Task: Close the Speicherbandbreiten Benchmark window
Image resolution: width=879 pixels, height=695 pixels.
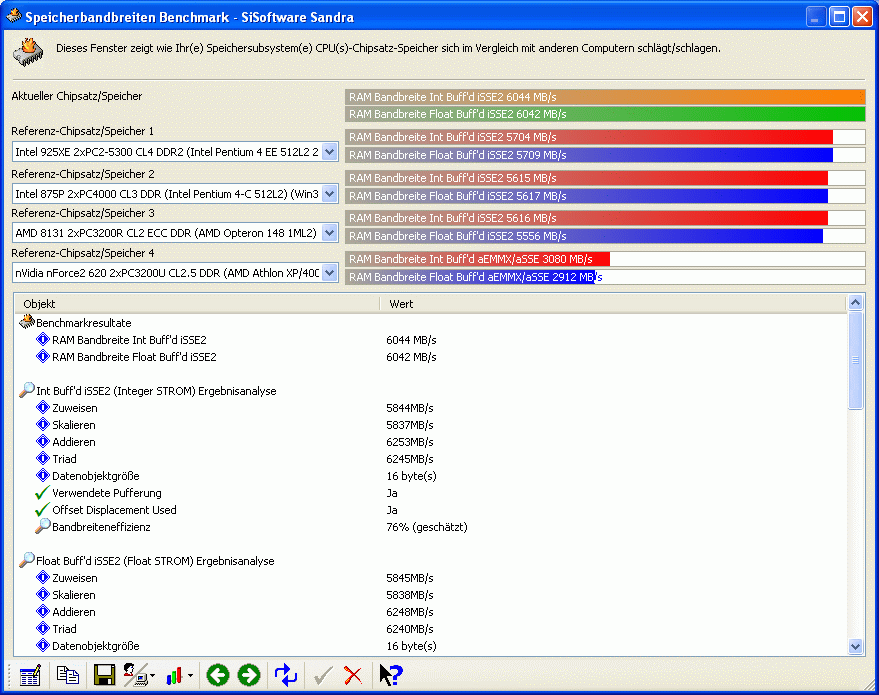Action: [862, 17]
